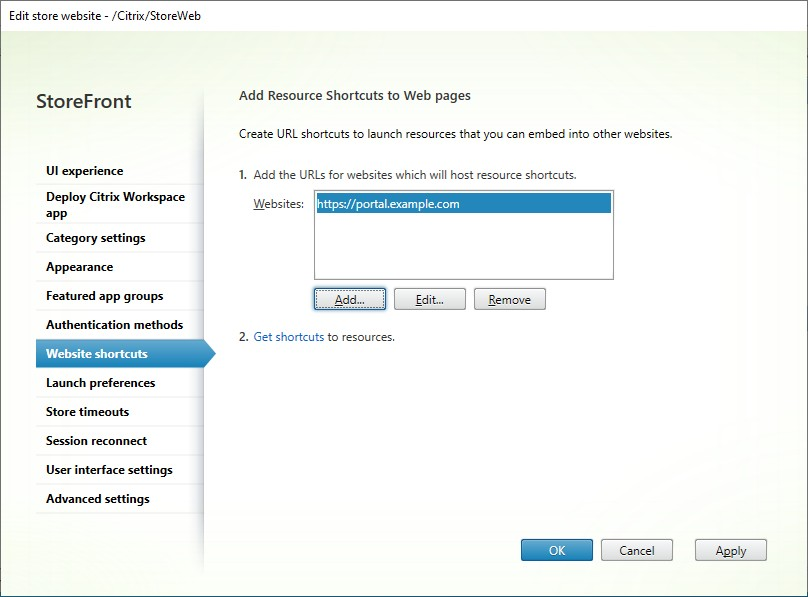Select the Category settings section
Screen dimensions: 808x597
coord(95,237)
